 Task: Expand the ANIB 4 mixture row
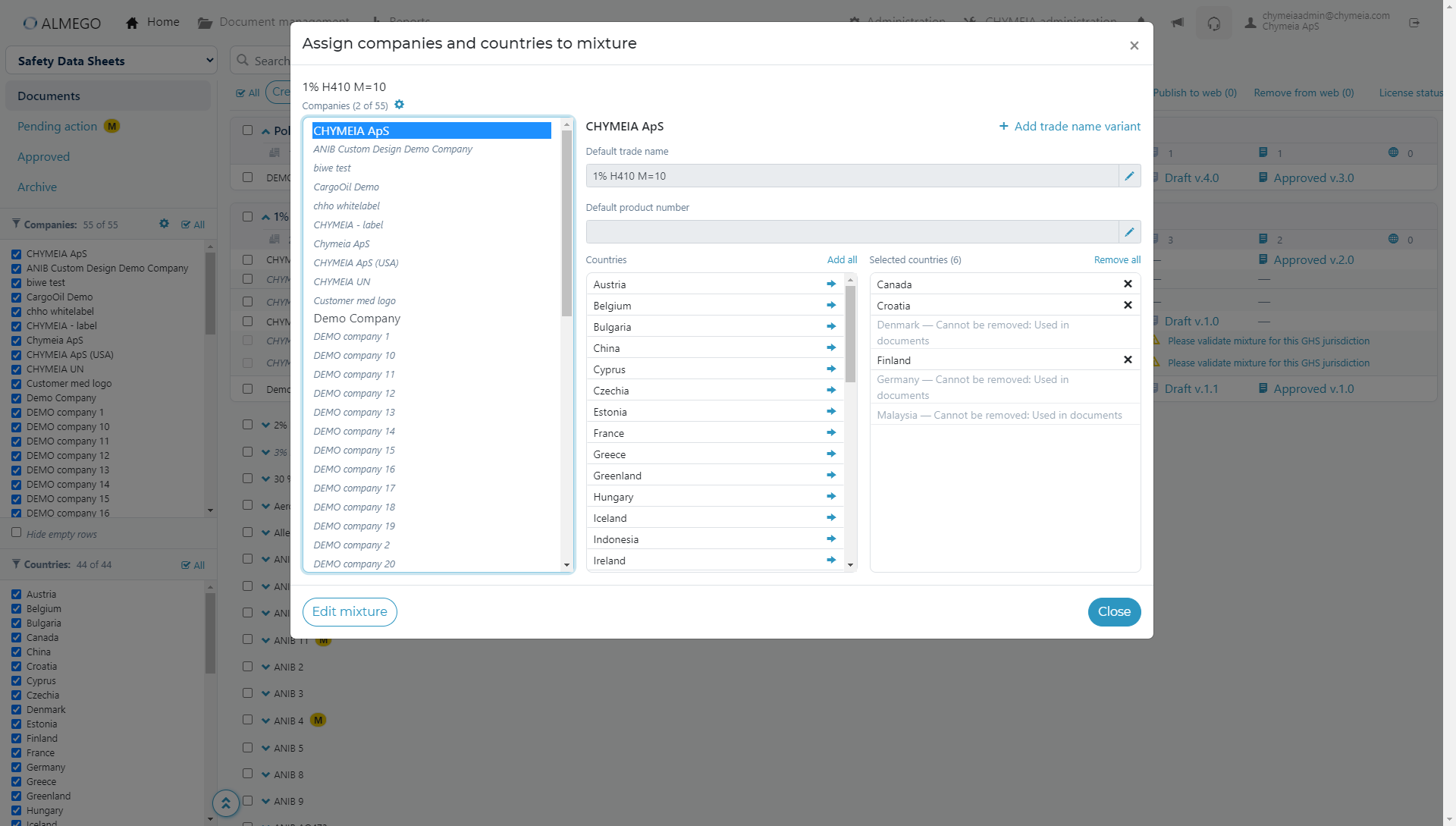tap(266, 721)
